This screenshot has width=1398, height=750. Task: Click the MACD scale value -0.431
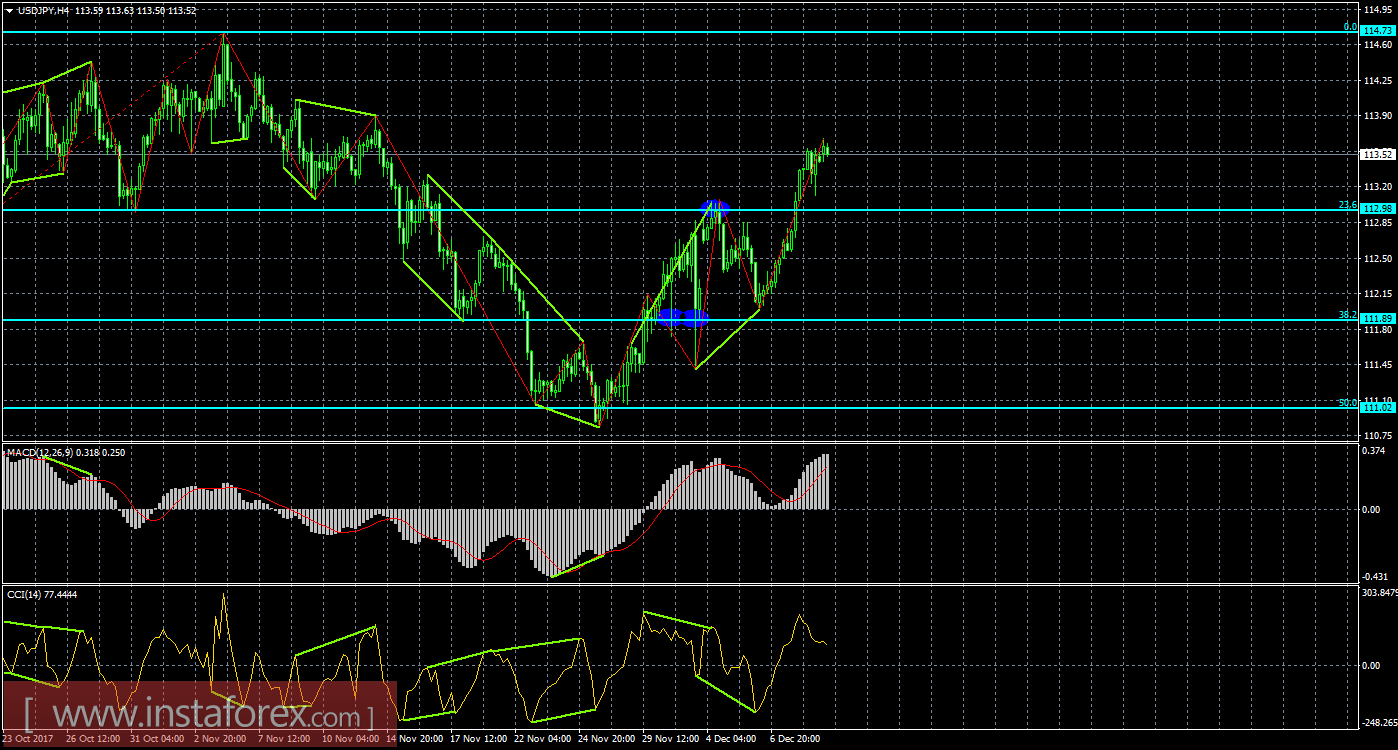(x=1376, y=576)
